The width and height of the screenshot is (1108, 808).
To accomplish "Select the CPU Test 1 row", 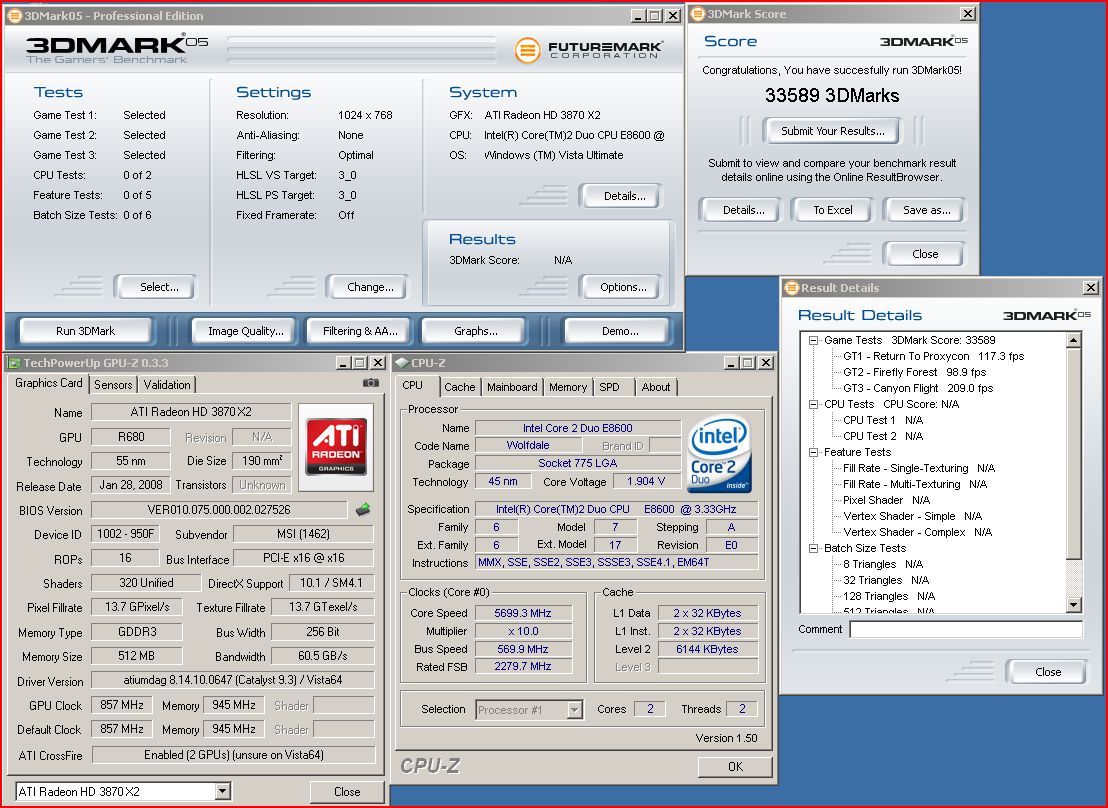I will (883, 420).
